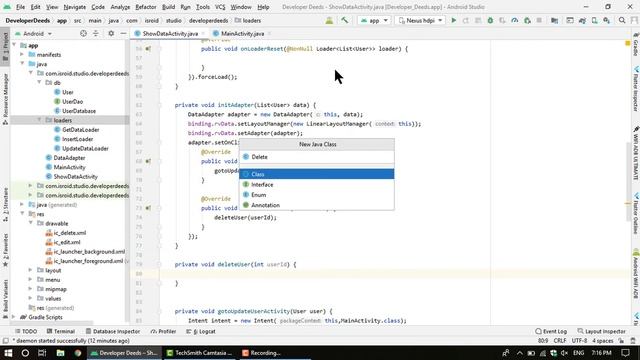Click override gutter icon beside onLoaderReset
Viewport: 640px width, 360px height.
[x=148, y=49]
